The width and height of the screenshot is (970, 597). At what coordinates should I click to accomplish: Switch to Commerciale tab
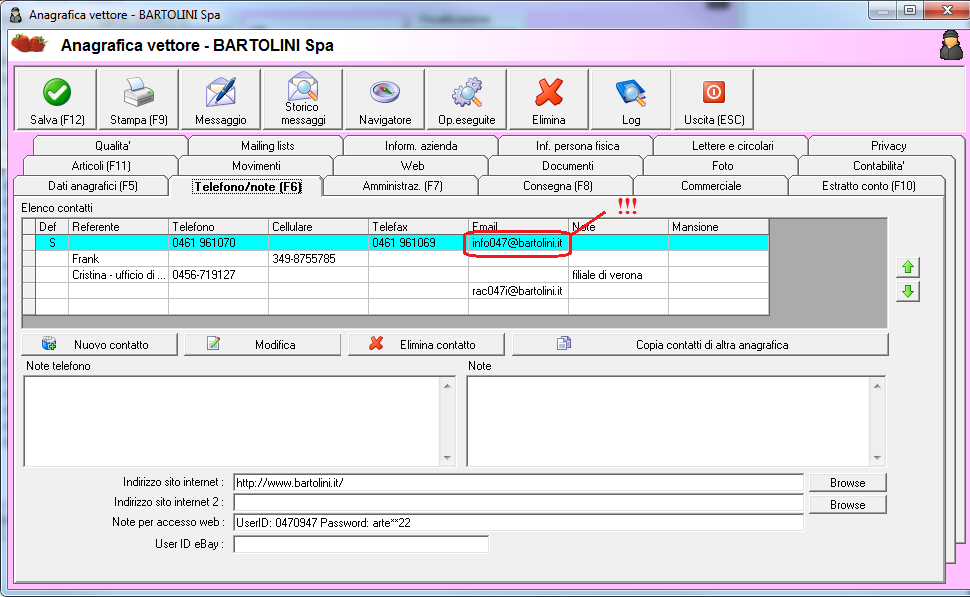pos(711,186)
